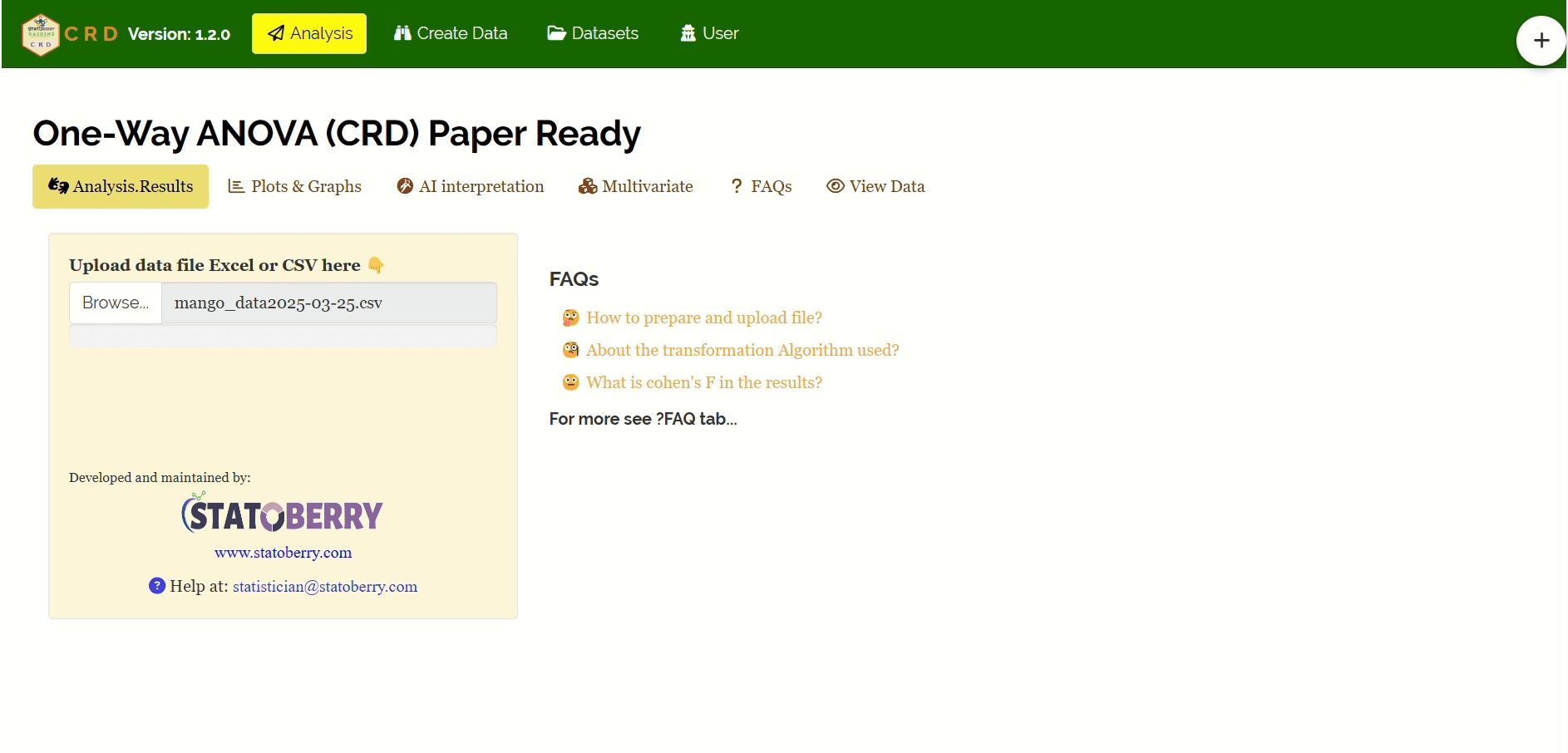
Task: Click the emoji beside transformation Algorithm FAQ
Action: (x=570, y=351)
